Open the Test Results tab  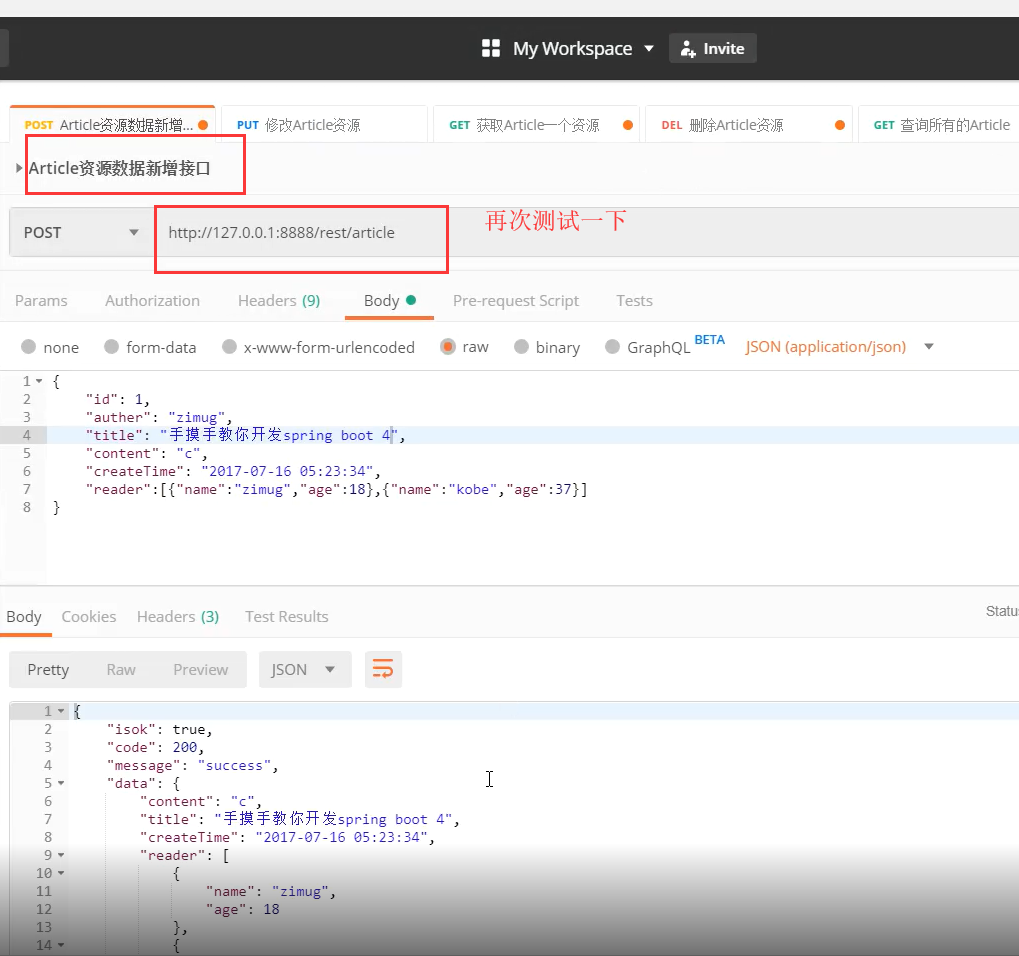pyautogui.click(x=287, y=617)
